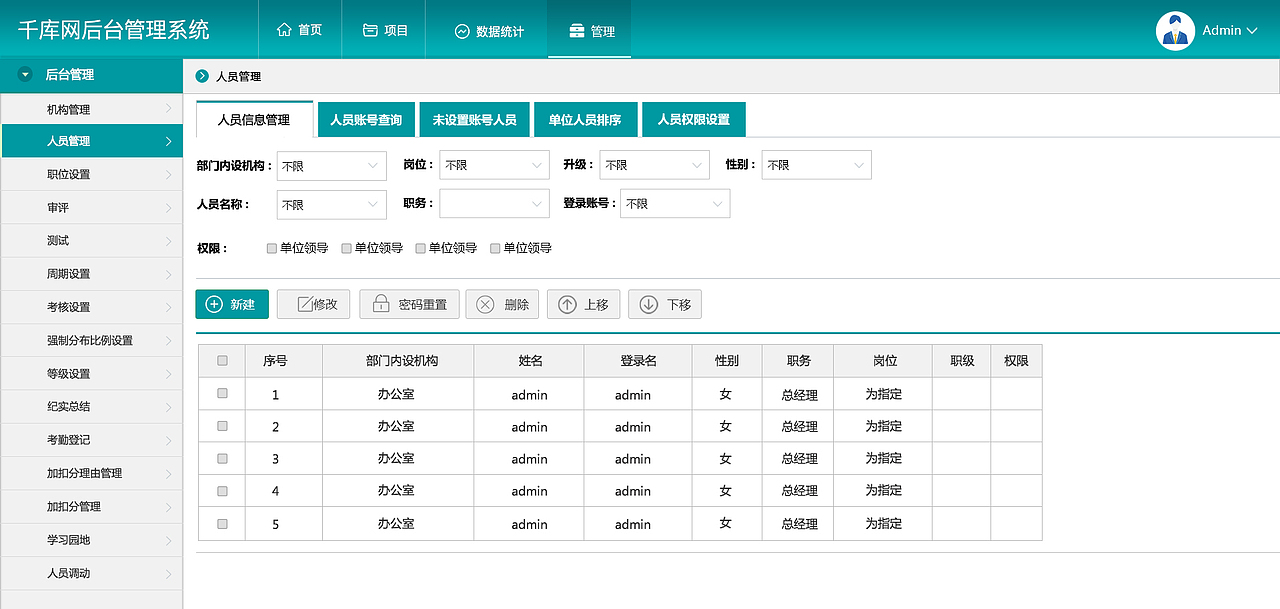Screen dimensions: 1280x609
Task: Switch to the 人员账号查询 tab
Action: [365, 118]
